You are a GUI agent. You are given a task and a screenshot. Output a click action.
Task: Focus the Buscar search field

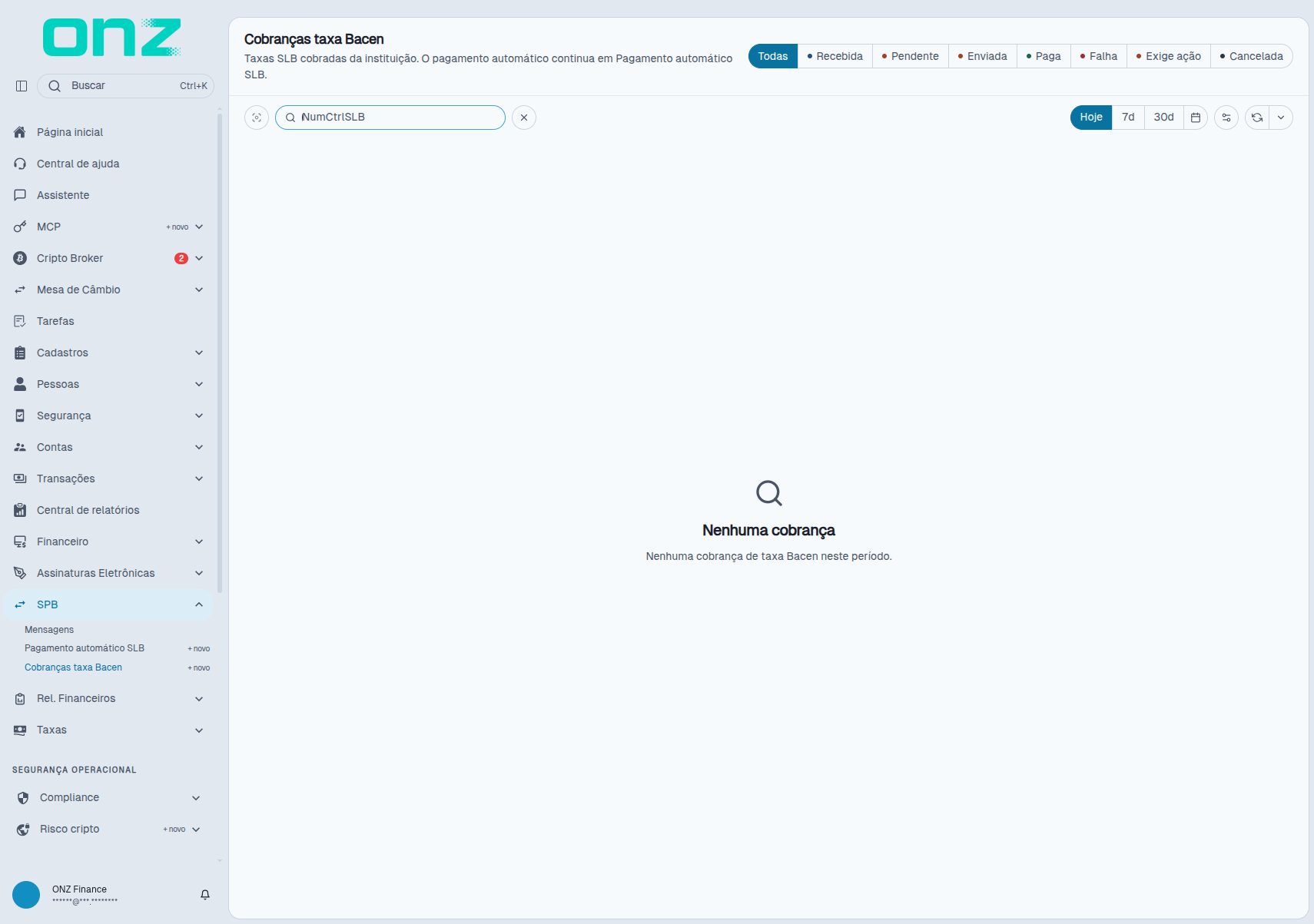click(x=125, y=86)
